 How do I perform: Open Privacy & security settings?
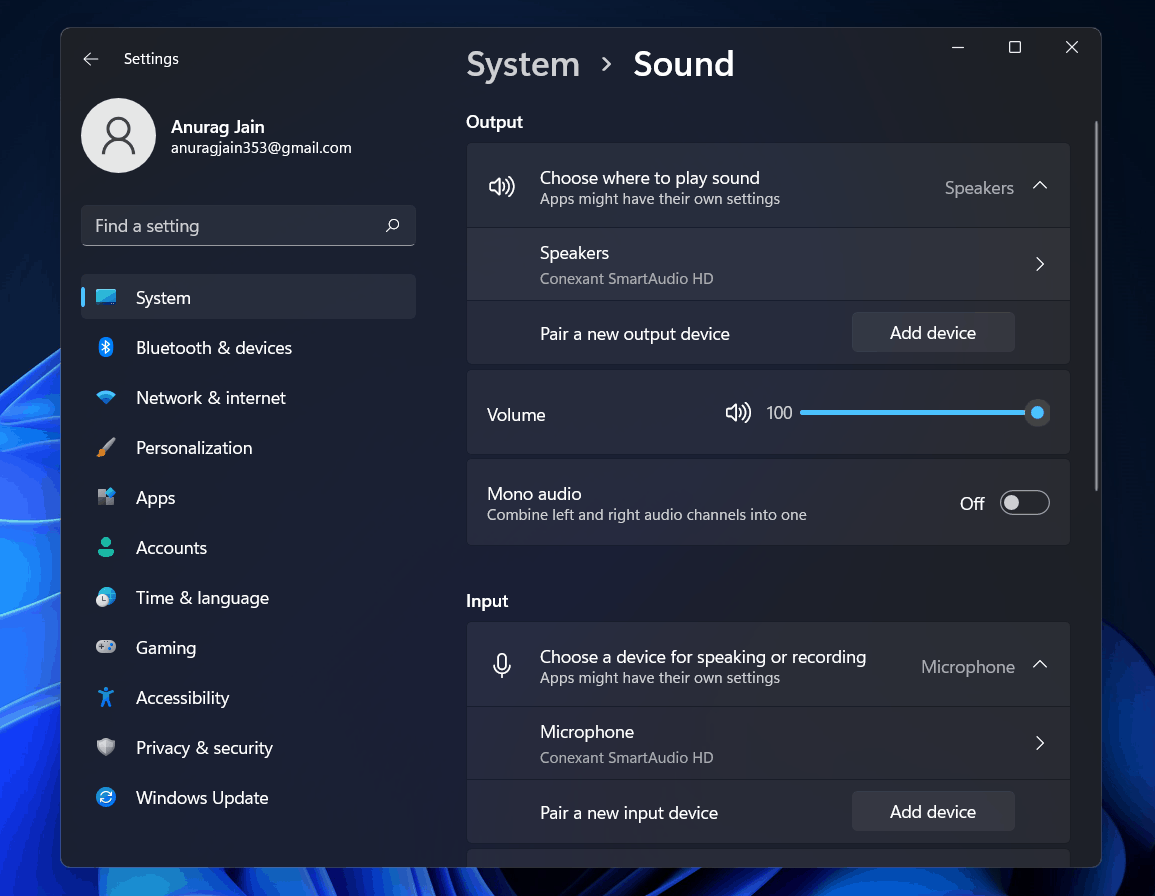click(248, 748)
